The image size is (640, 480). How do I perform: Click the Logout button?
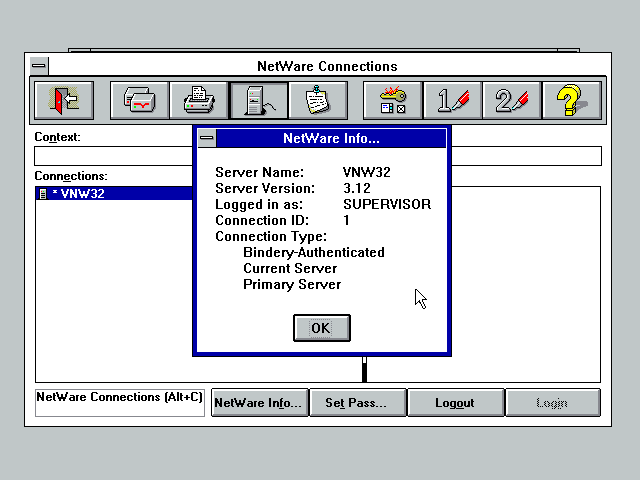(456, 403)
